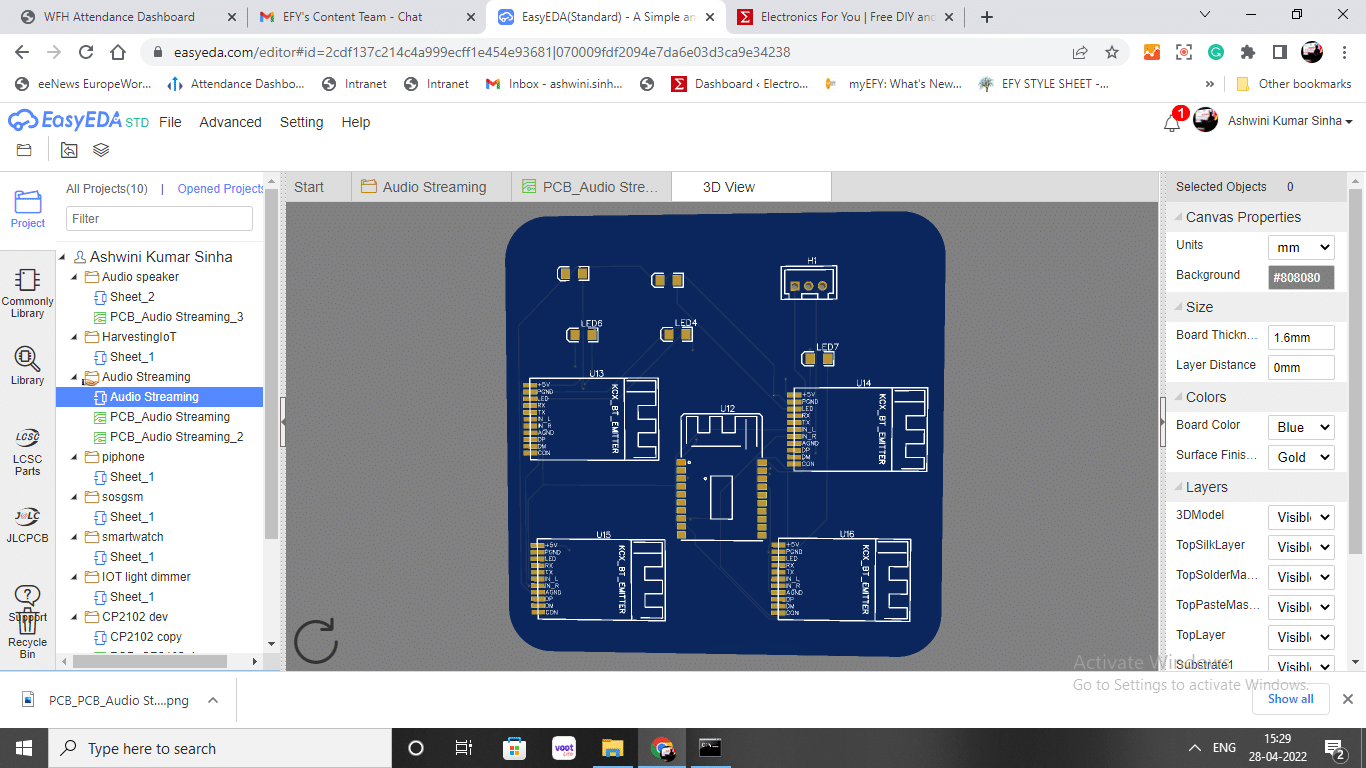Open the JLCPCB sidebar icon
This screenshot has height=768, width=1366.
pyautogui.click(x=27, y=524)
